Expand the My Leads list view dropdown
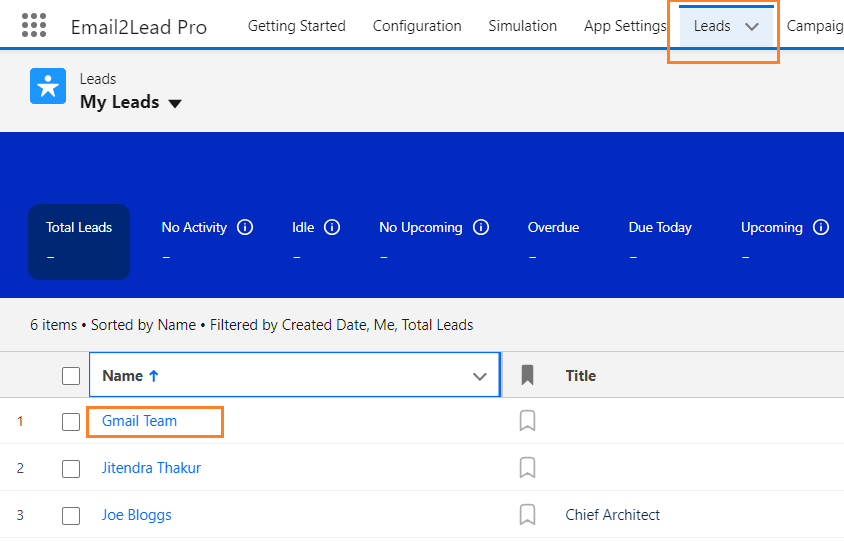 (x=175, y=103)
